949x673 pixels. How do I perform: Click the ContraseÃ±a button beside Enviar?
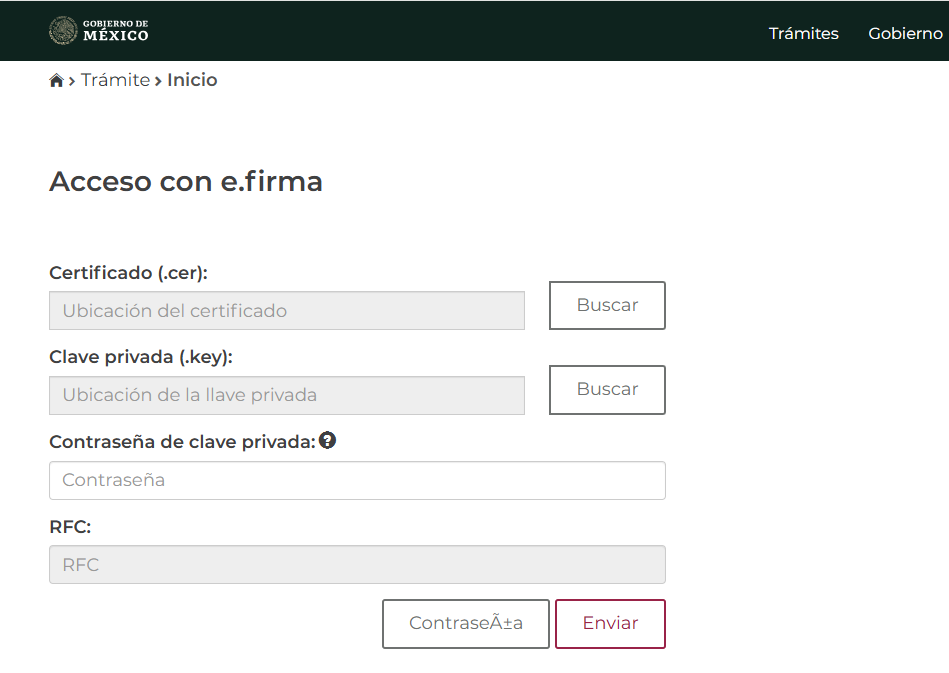click(465, 623)
